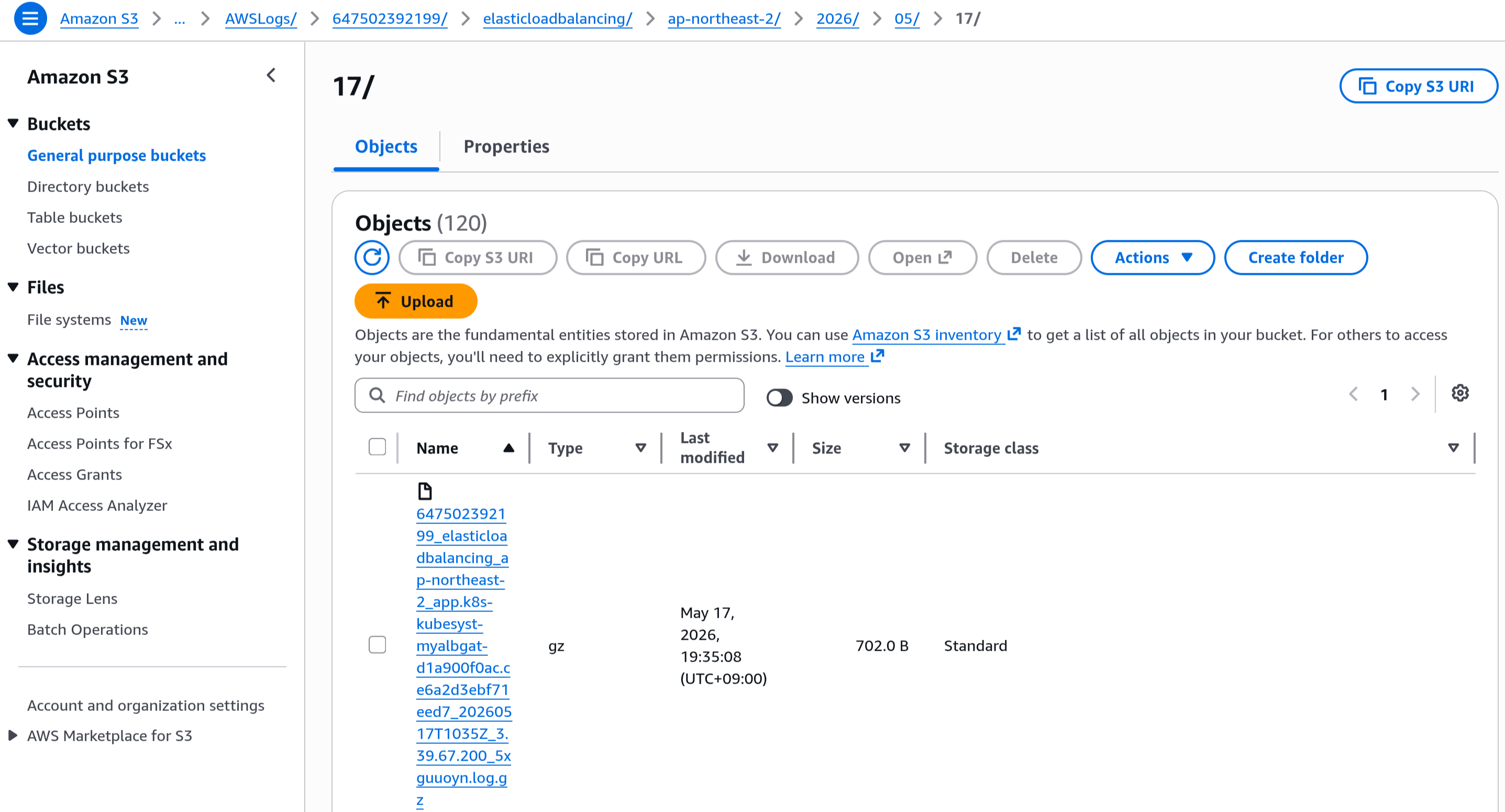
Task: Open the navigation hamburger menu
Action: [30, 19]
